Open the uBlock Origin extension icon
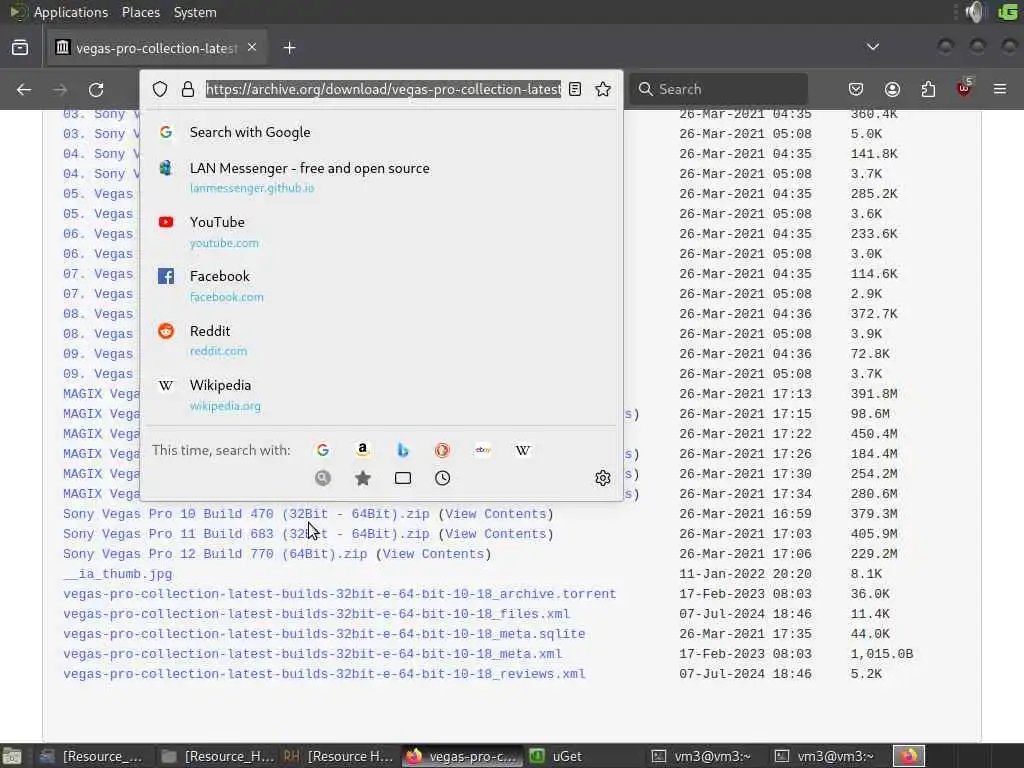Screen dimensions: 1024x768 tap(964, 89)
